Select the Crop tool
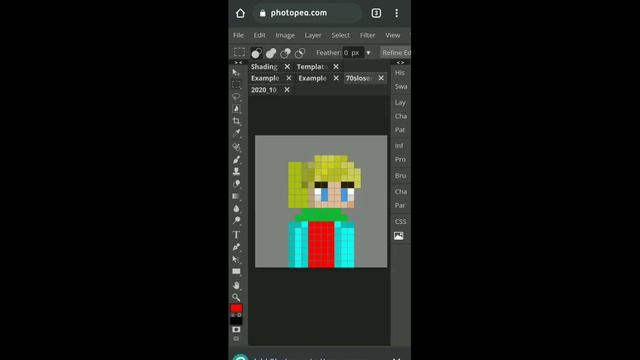This screenshot has width=640, height=360. [x=236, y=121]
